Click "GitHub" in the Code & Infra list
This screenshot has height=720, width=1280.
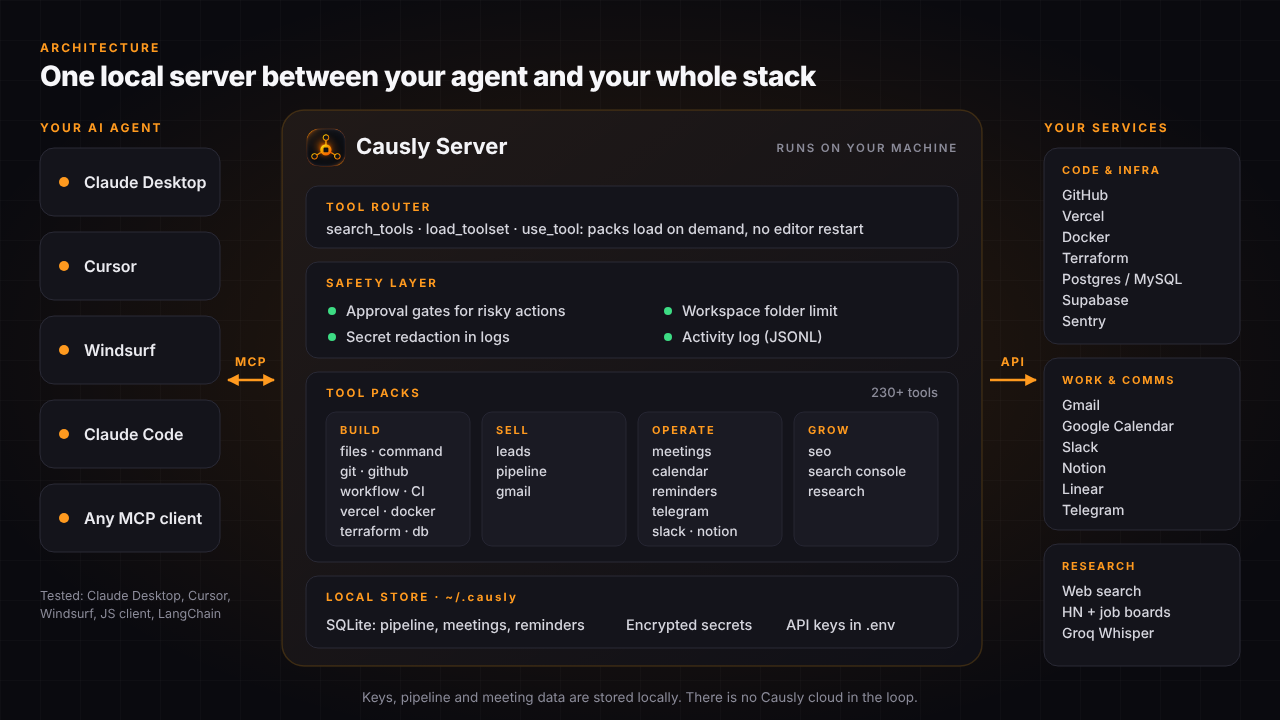tap(1085, 195)
